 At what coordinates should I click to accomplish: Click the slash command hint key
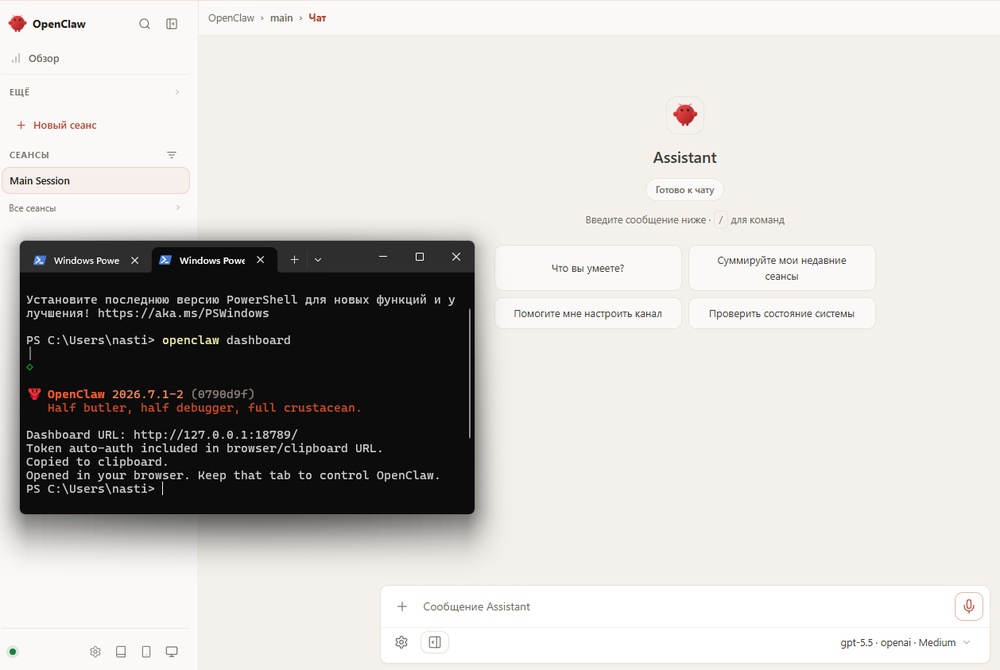click(721, 220)
